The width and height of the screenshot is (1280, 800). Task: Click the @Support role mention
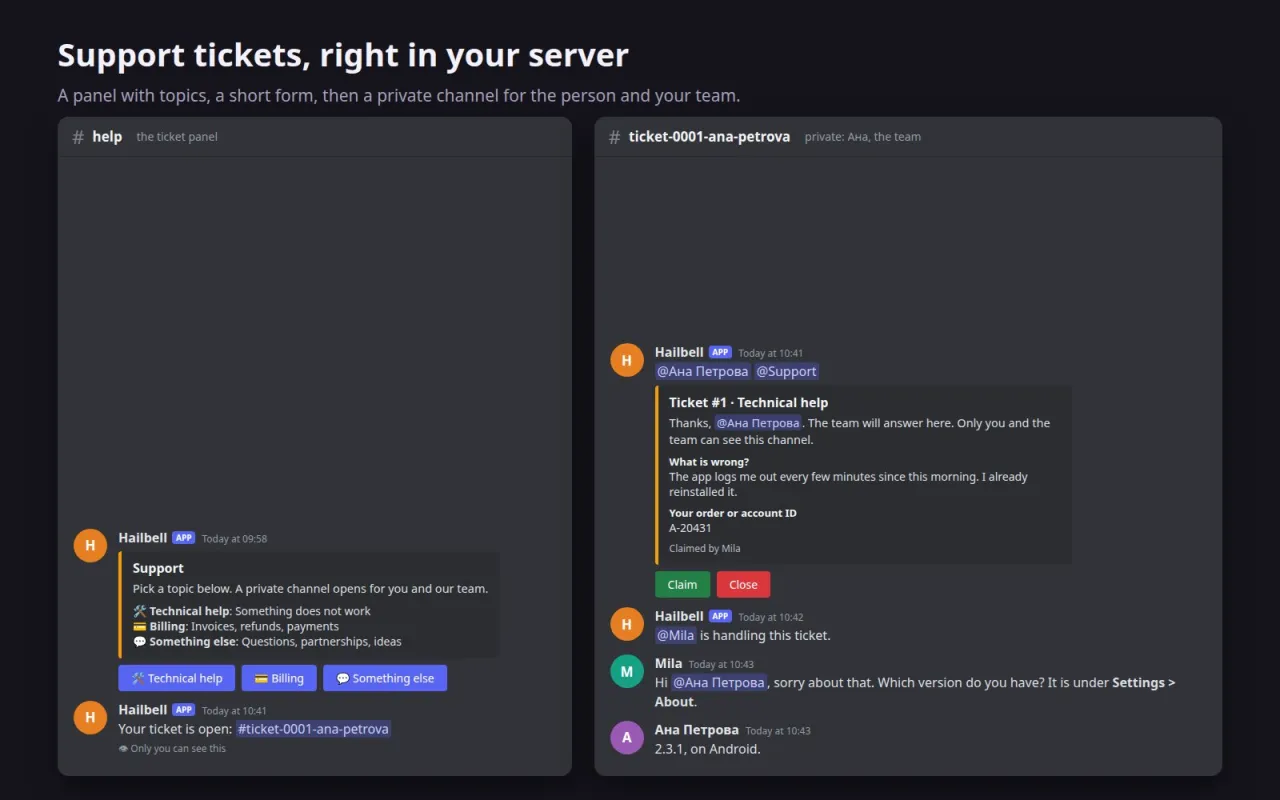pyautogui.click(x=786, y=371)
